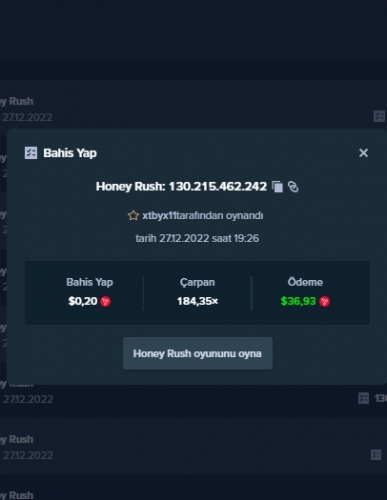Click the Bahis Yap dialog header icon

[x=31, y=153]
